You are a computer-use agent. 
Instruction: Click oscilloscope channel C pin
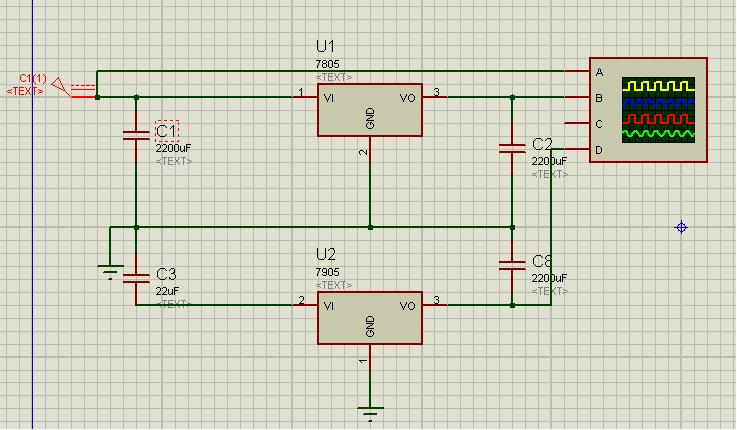577,123
